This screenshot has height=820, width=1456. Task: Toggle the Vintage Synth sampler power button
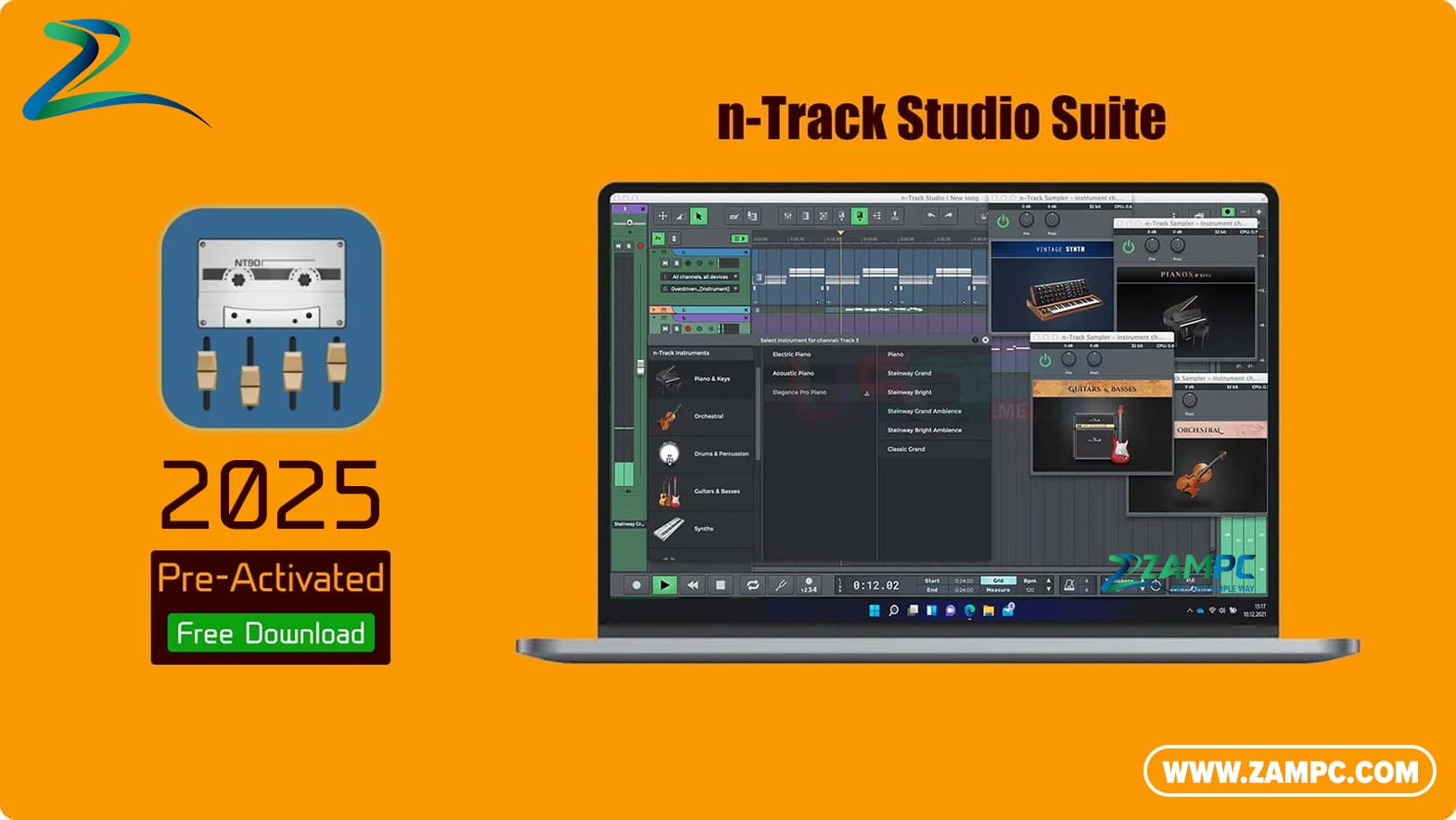click(1003, 222)
